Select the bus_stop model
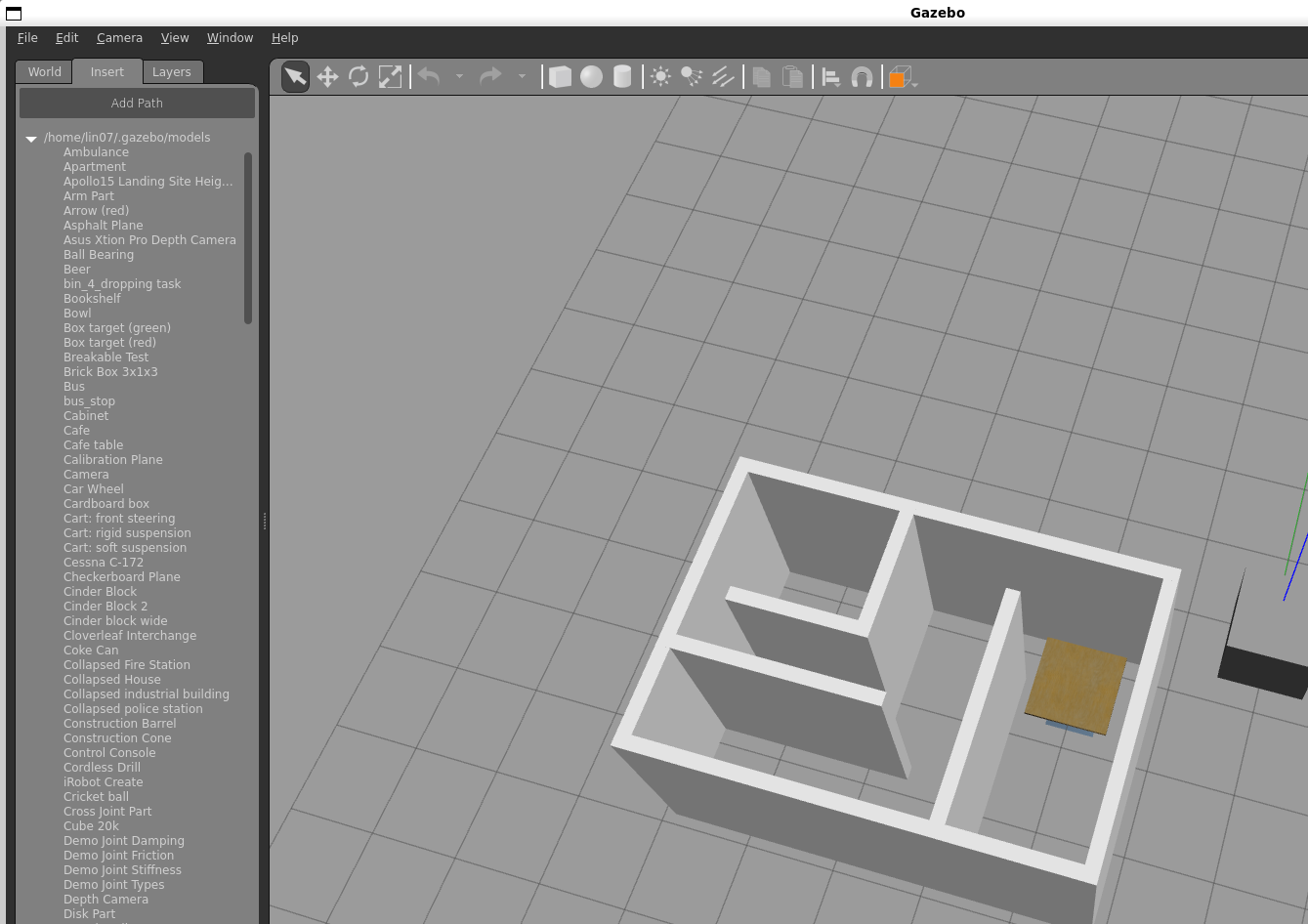Viewport: 1308px width, 924px height. [x=89, y=401]
